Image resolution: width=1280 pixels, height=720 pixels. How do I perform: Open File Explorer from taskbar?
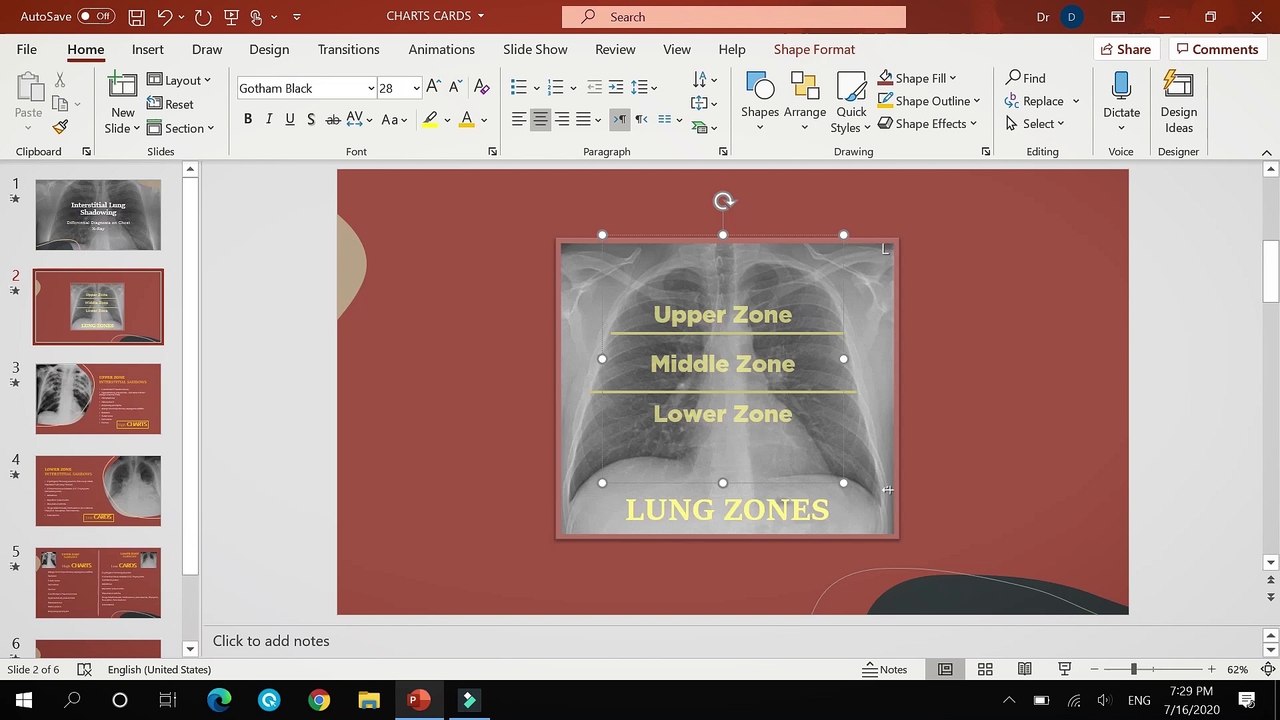point(369,700)
